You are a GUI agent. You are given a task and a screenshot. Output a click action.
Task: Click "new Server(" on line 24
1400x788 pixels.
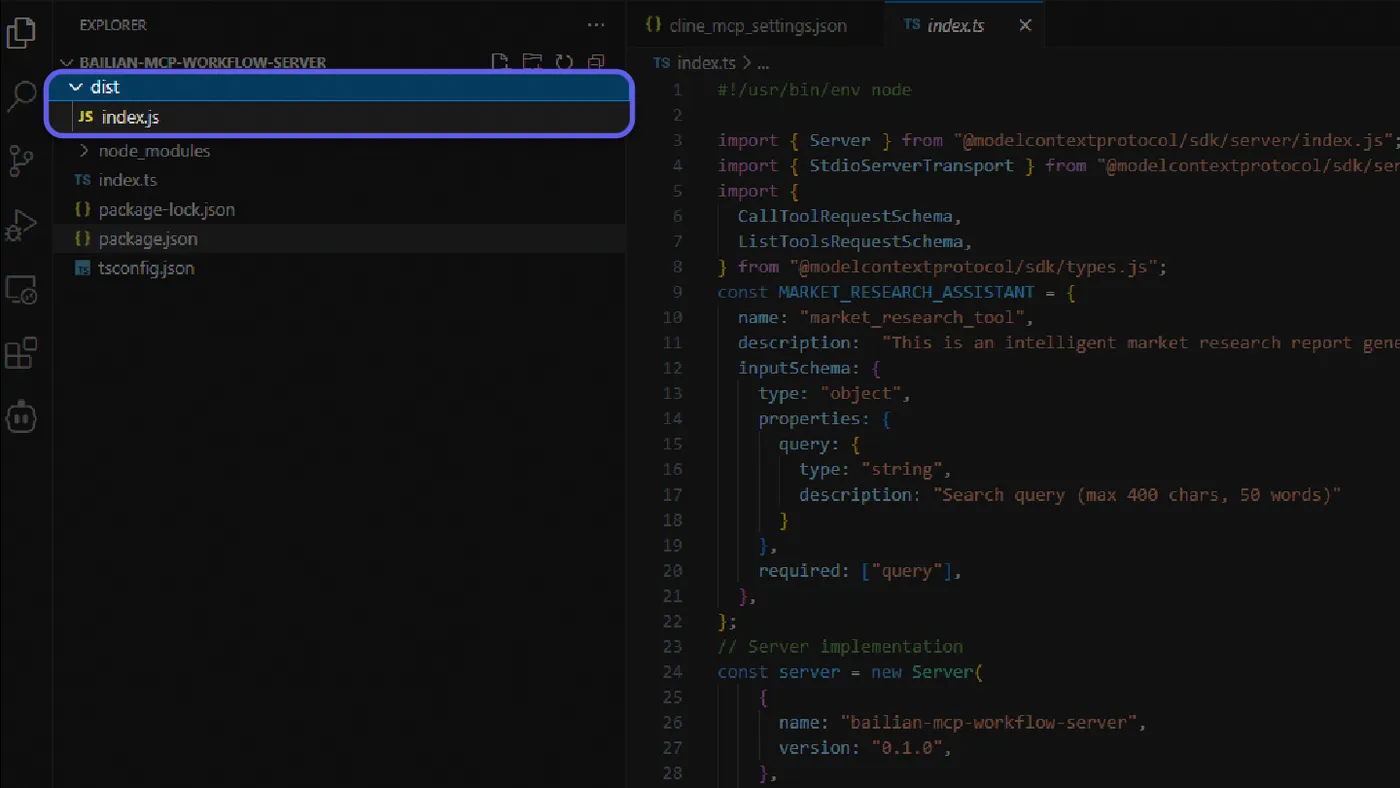tap(927, 672)
